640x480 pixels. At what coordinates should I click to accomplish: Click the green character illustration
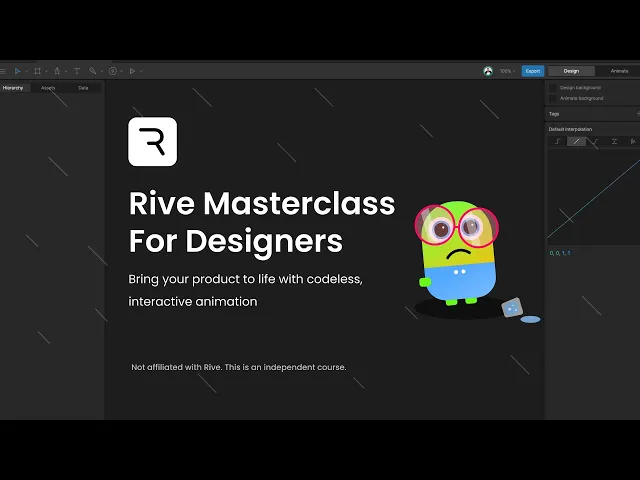(458, 254)
